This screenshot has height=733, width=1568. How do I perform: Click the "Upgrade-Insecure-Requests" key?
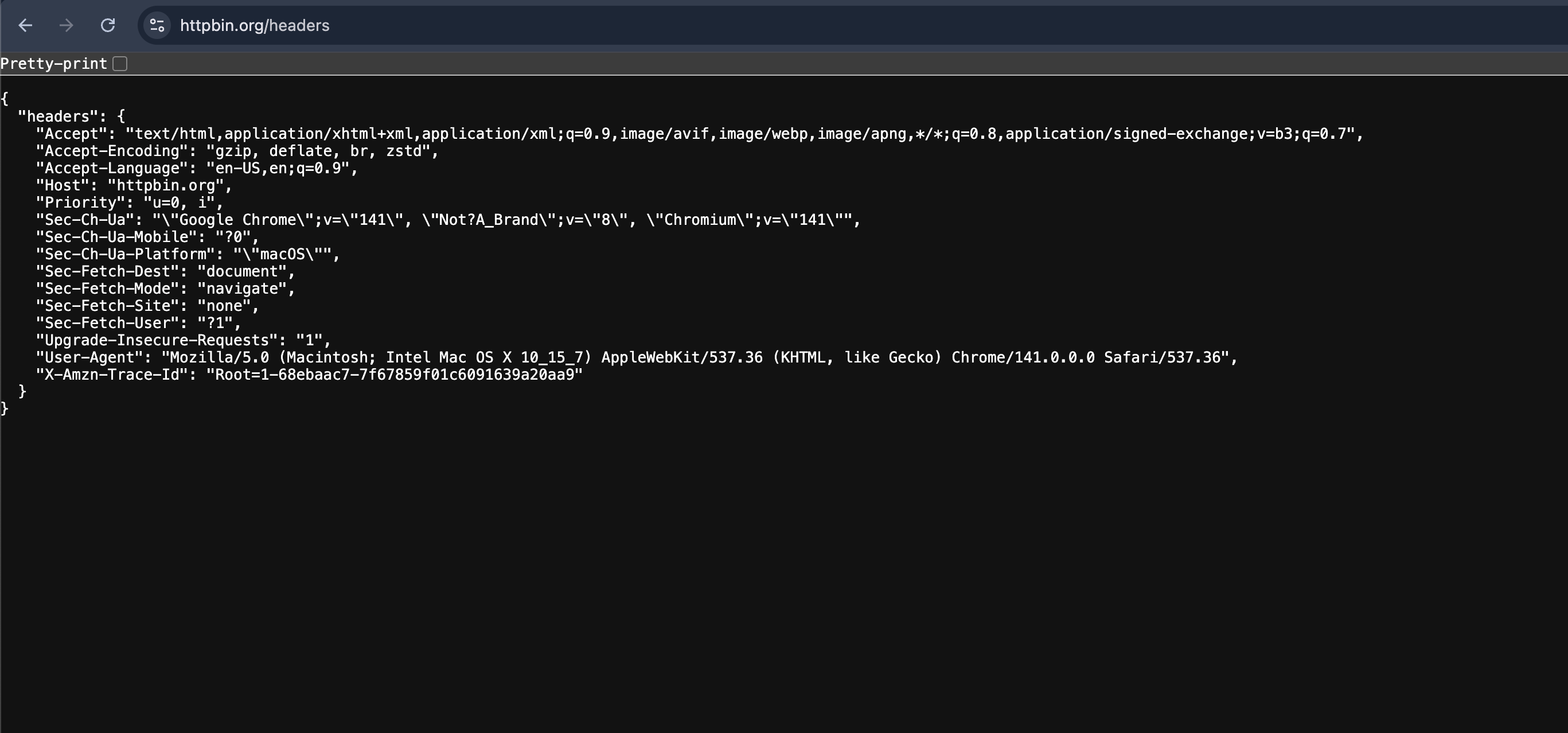157,340
